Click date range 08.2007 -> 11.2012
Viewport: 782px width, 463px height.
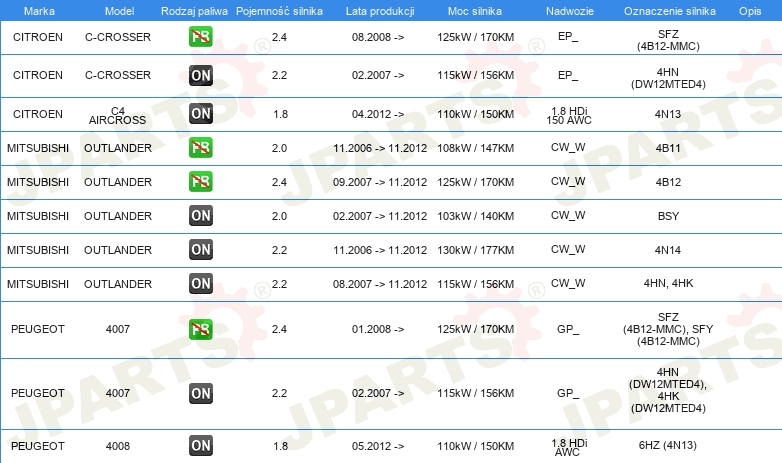tap(380, 284)
